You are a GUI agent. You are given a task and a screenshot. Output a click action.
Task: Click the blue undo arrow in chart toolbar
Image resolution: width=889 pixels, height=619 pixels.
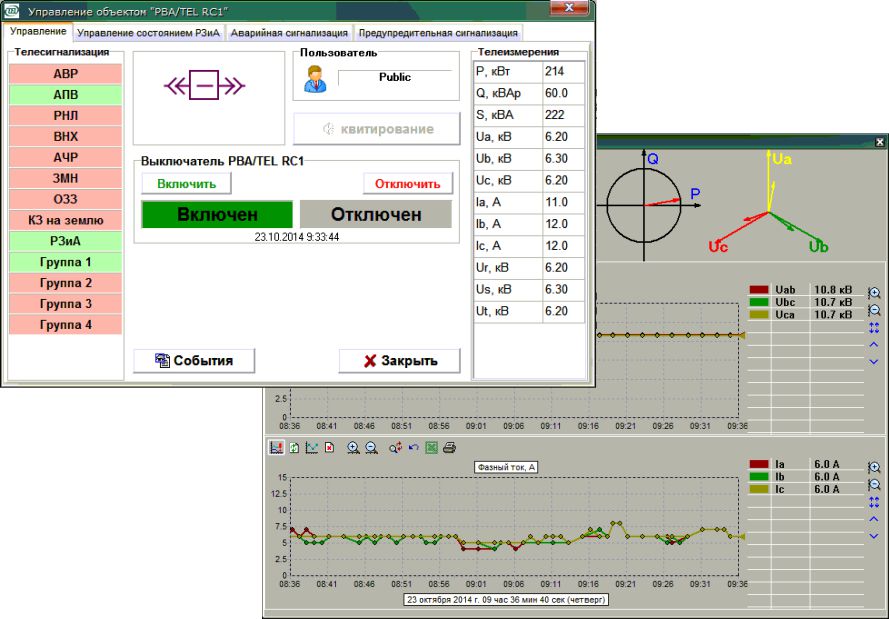(x=413, y=448)
